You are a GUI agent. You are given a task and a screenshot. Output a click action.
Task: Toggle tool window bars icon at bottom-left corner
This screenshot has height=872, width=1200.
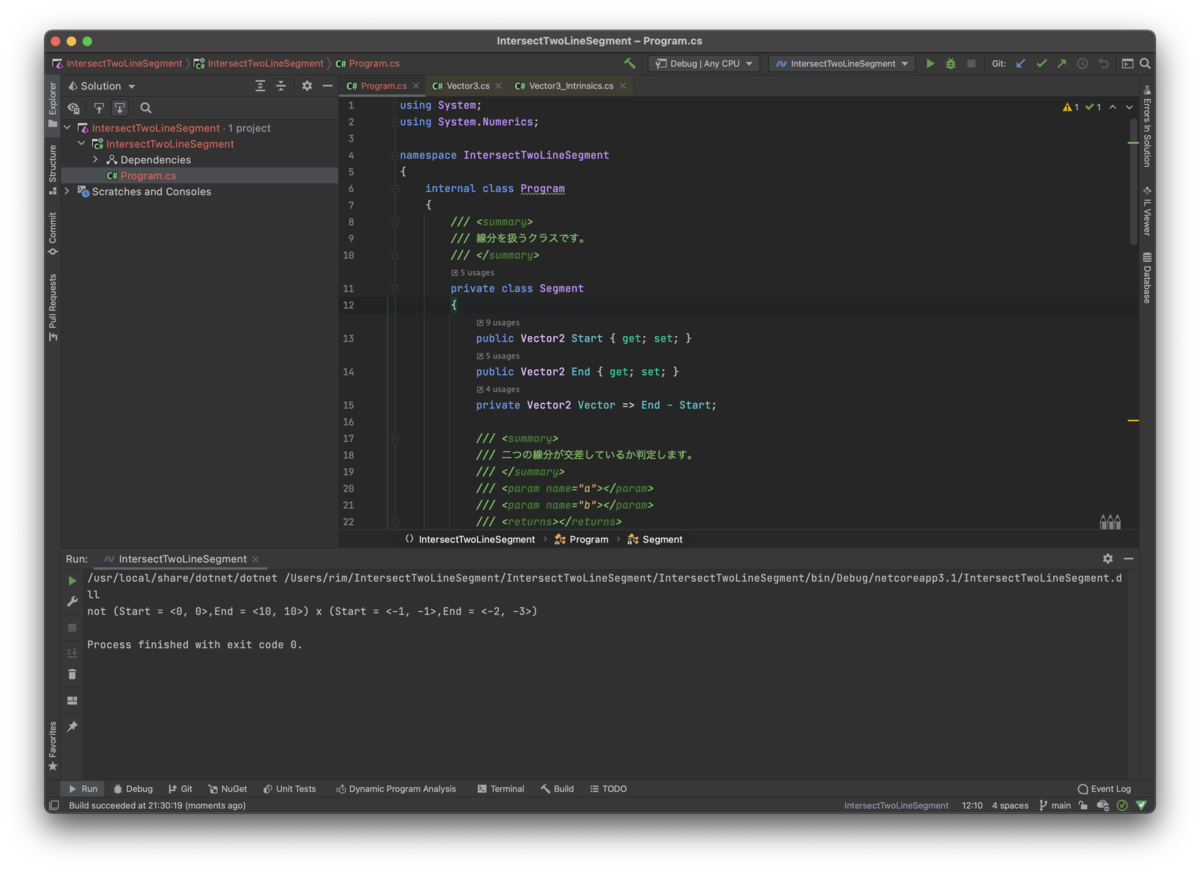[x=54, y=805]
